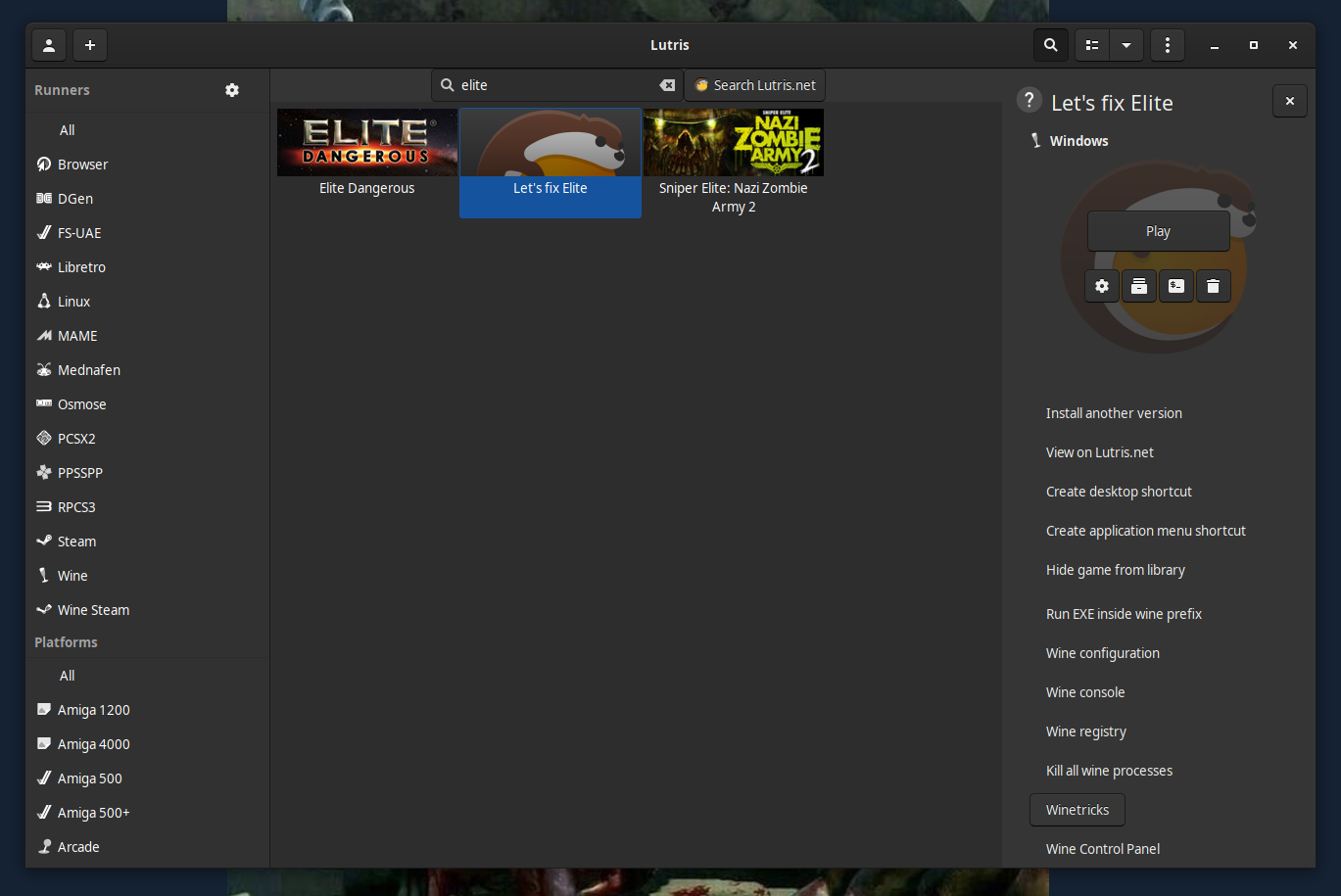Open the user account icon in header
The height and width of the screenshot is (896, 1341).
(x=49, y=45)
